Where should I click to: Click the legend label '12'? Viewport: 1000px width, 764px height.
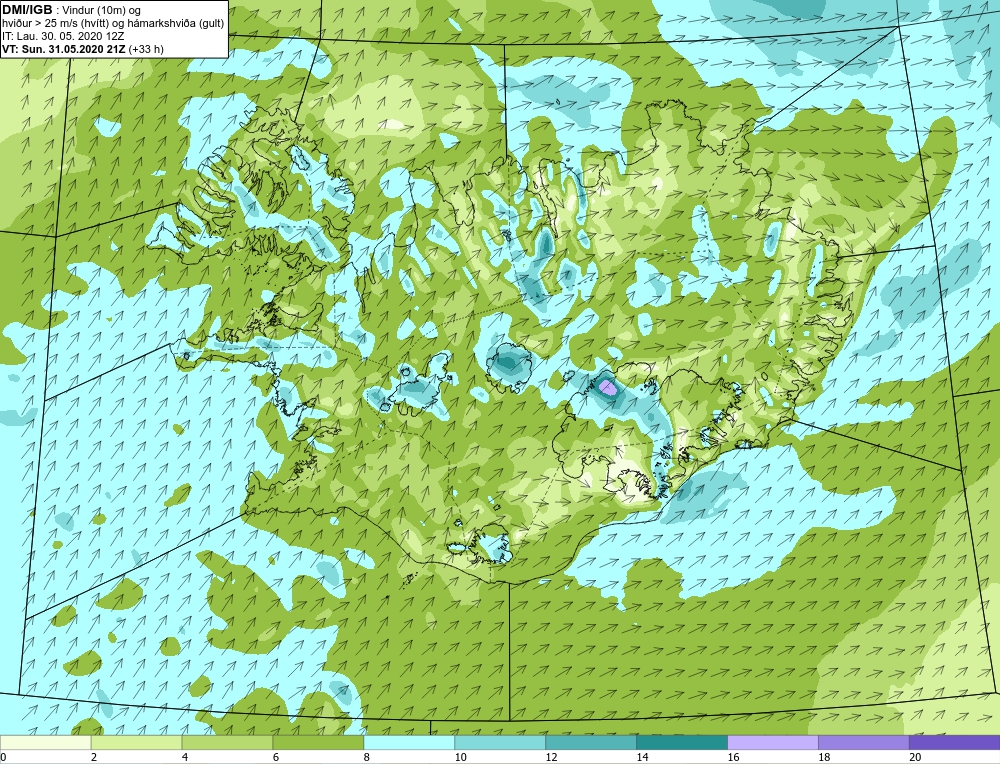pyautogui.click(x=552, y=757)
